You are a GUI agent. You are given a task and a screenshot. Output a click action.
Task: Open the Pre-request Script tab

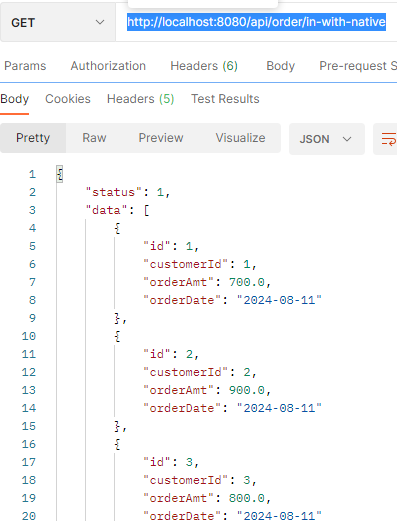[x=358, y=66]
